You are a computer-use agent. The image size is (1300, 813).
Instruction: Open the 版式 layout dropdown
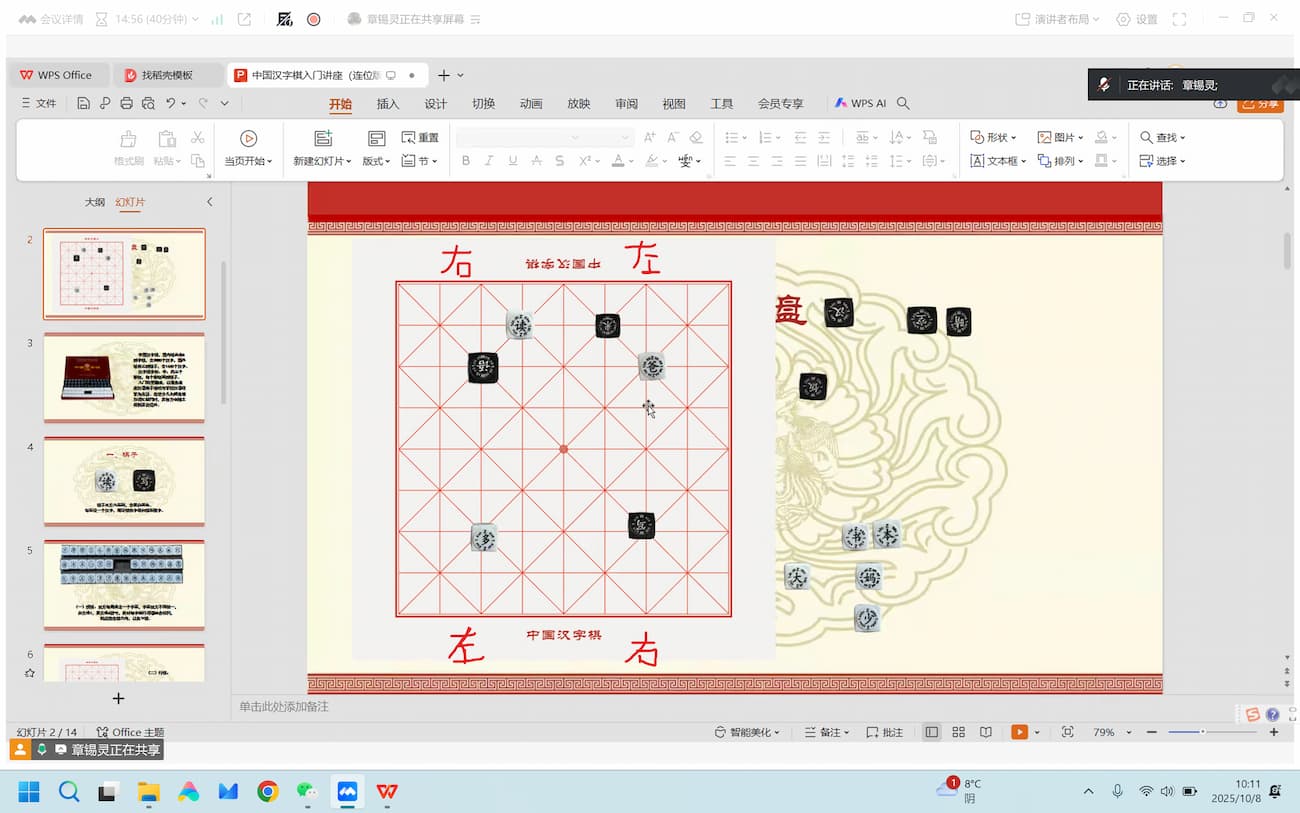pyautogui.click(x=376, y=161)
